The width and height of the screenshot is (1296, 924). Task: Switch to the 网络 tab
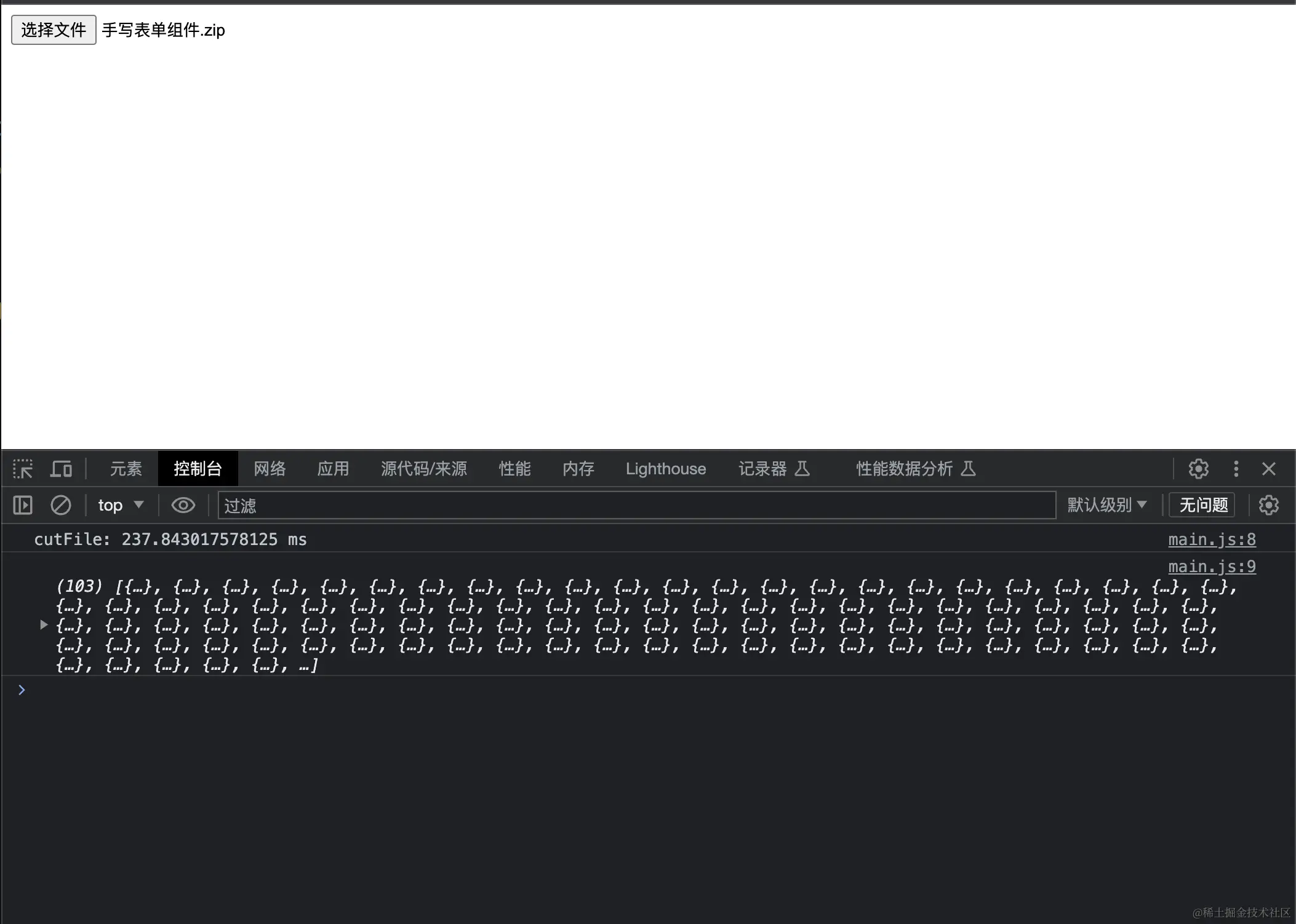click(x=269, y=468)
